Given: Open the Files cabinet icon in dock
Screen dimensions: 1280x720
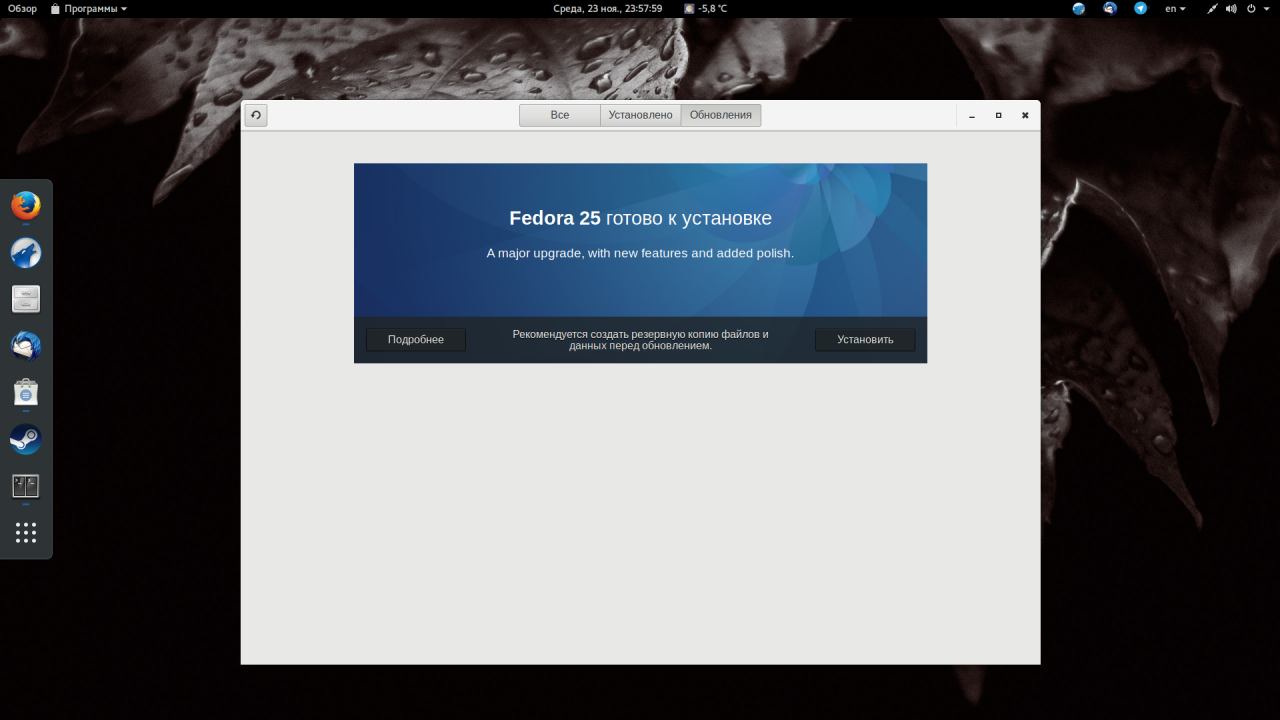Looking at the screenshot, I should 26,299.
